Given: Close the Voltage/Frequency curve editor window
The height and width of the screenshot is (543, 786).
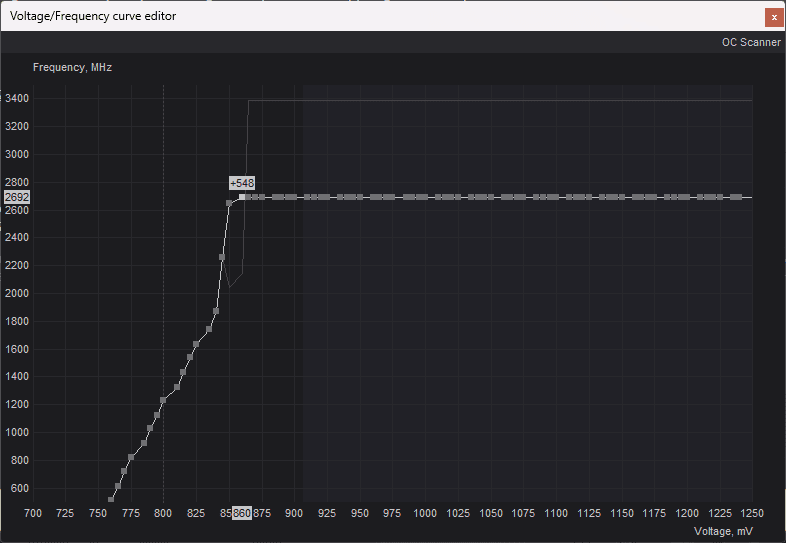Looking at the screenshot, I should pyautogui.click(x=774, y=17).
